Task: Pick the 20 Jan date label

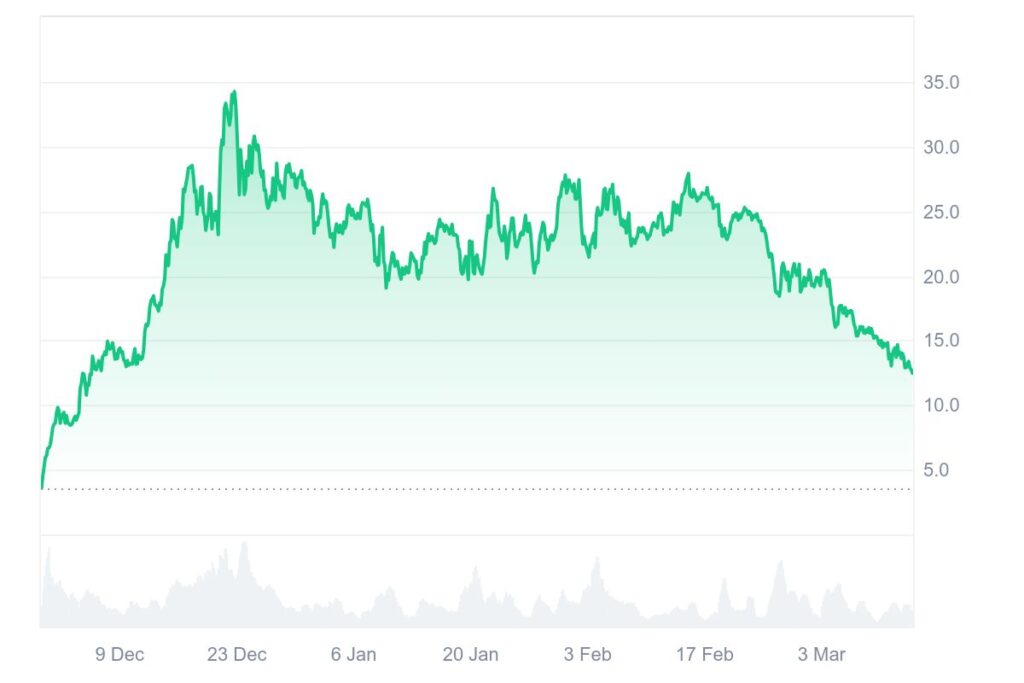Action: [470, 655]
